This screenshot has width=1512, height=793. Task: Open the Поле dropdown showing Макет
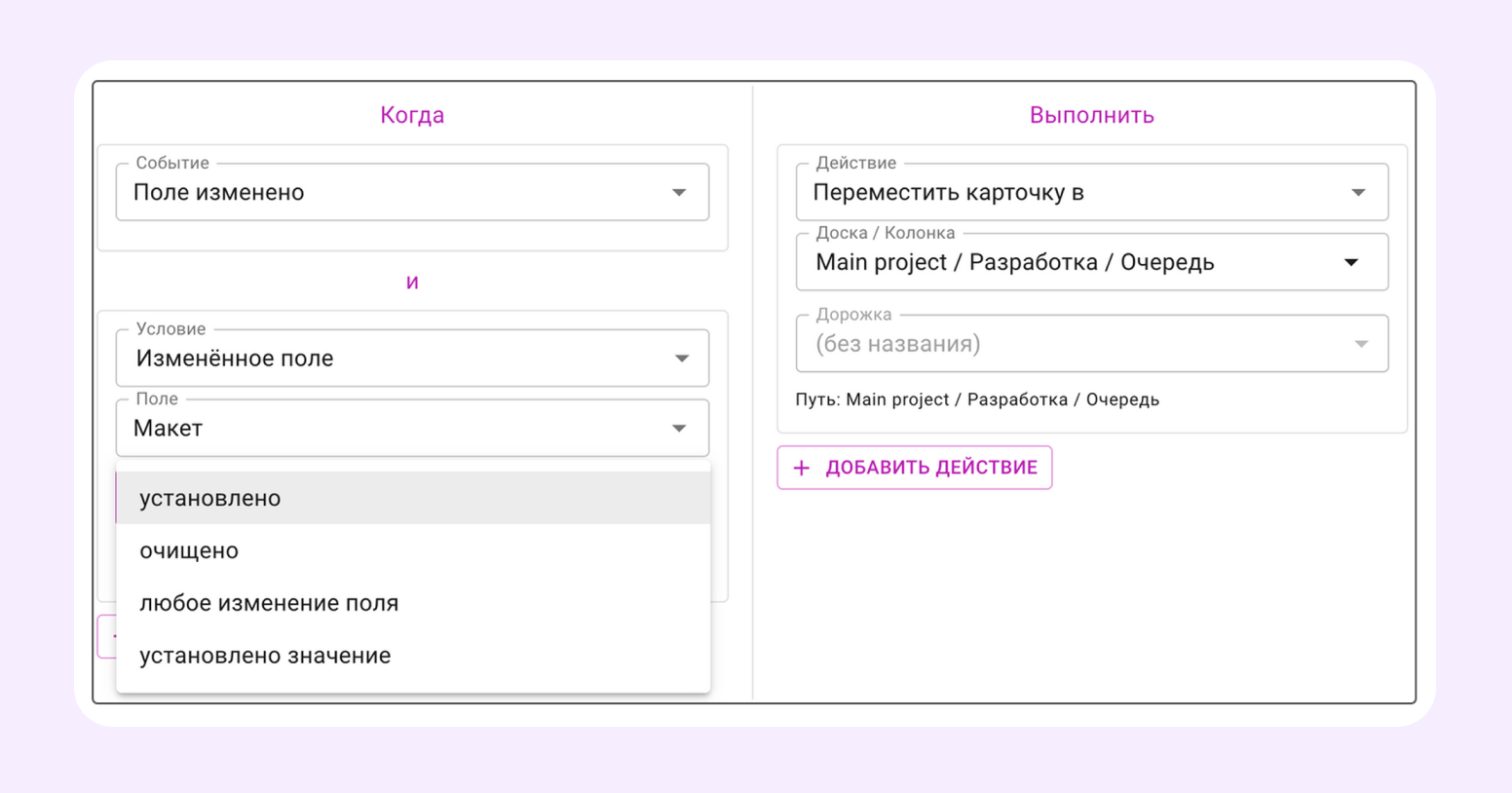412,428
